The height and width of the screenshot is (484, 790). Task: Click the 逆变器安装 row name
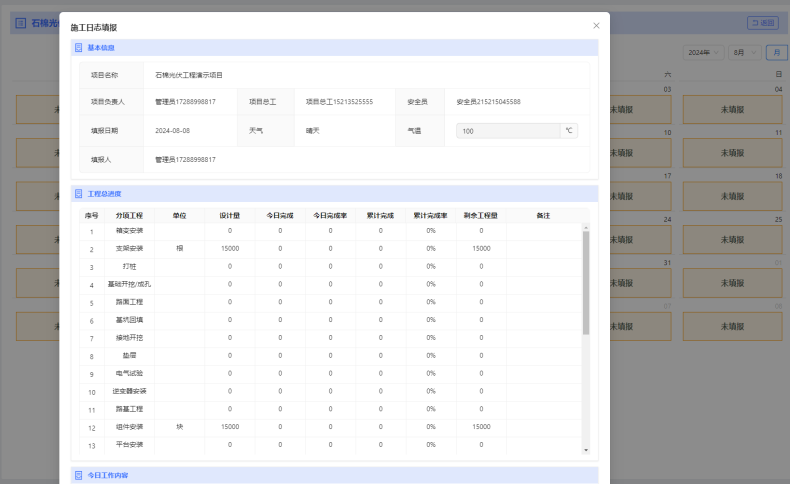[129, 391]
